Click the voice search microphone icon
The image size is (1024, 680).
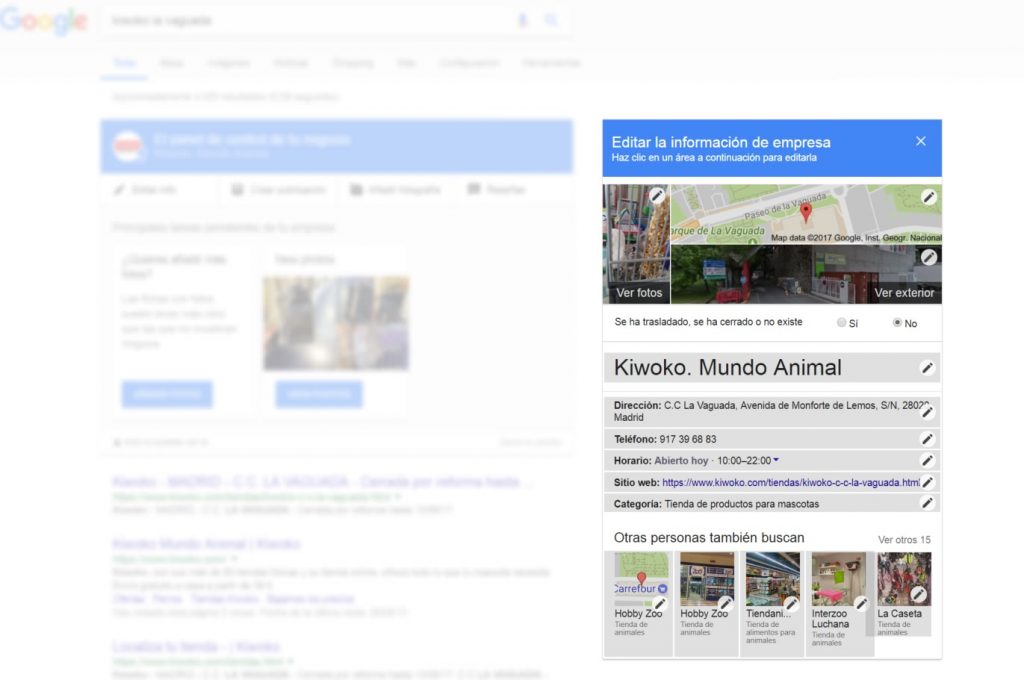click(522, 20)
